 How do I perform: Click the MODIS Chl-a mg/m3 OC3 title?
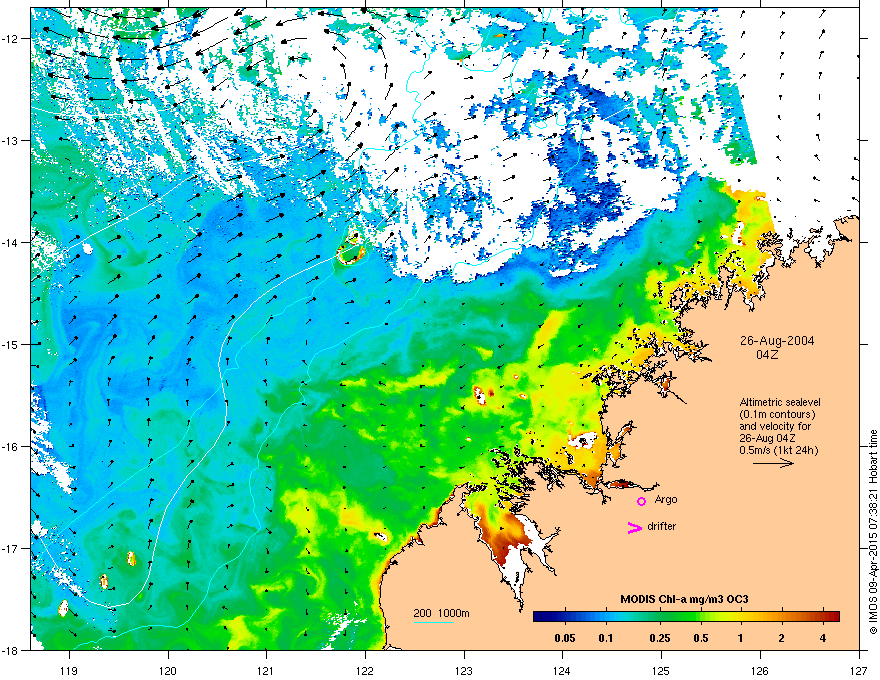[684, 599]
